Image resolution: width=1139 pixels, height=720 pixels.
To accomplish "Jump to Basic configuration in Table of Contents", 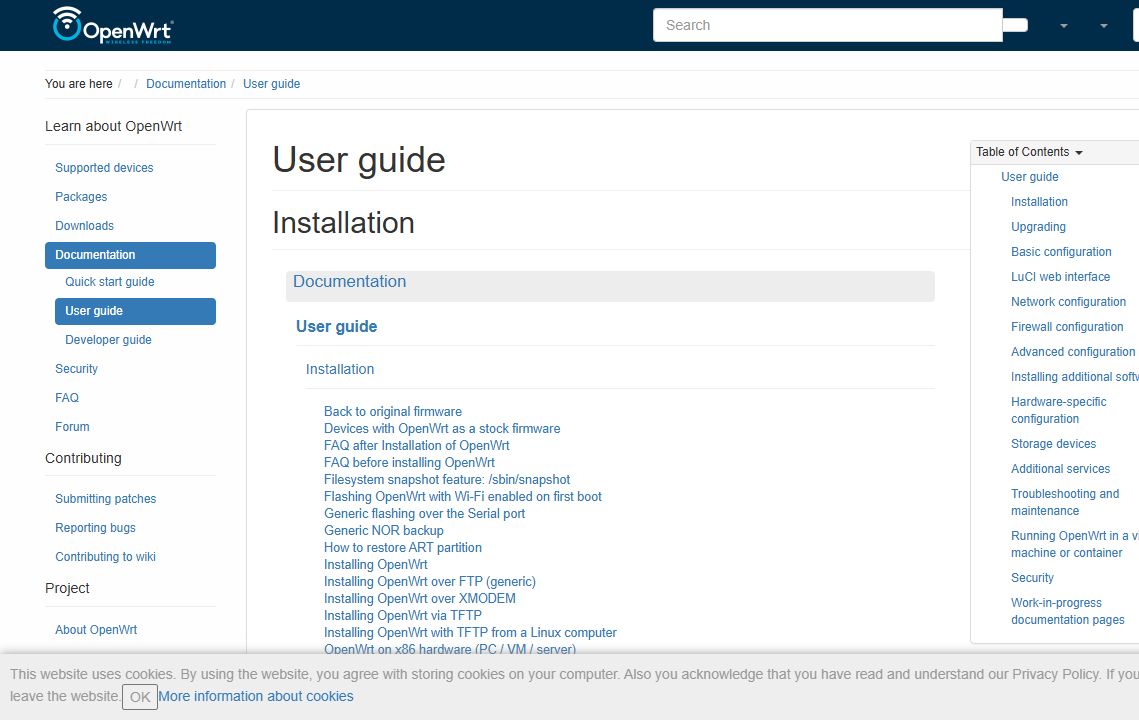I will (1061, 252).
